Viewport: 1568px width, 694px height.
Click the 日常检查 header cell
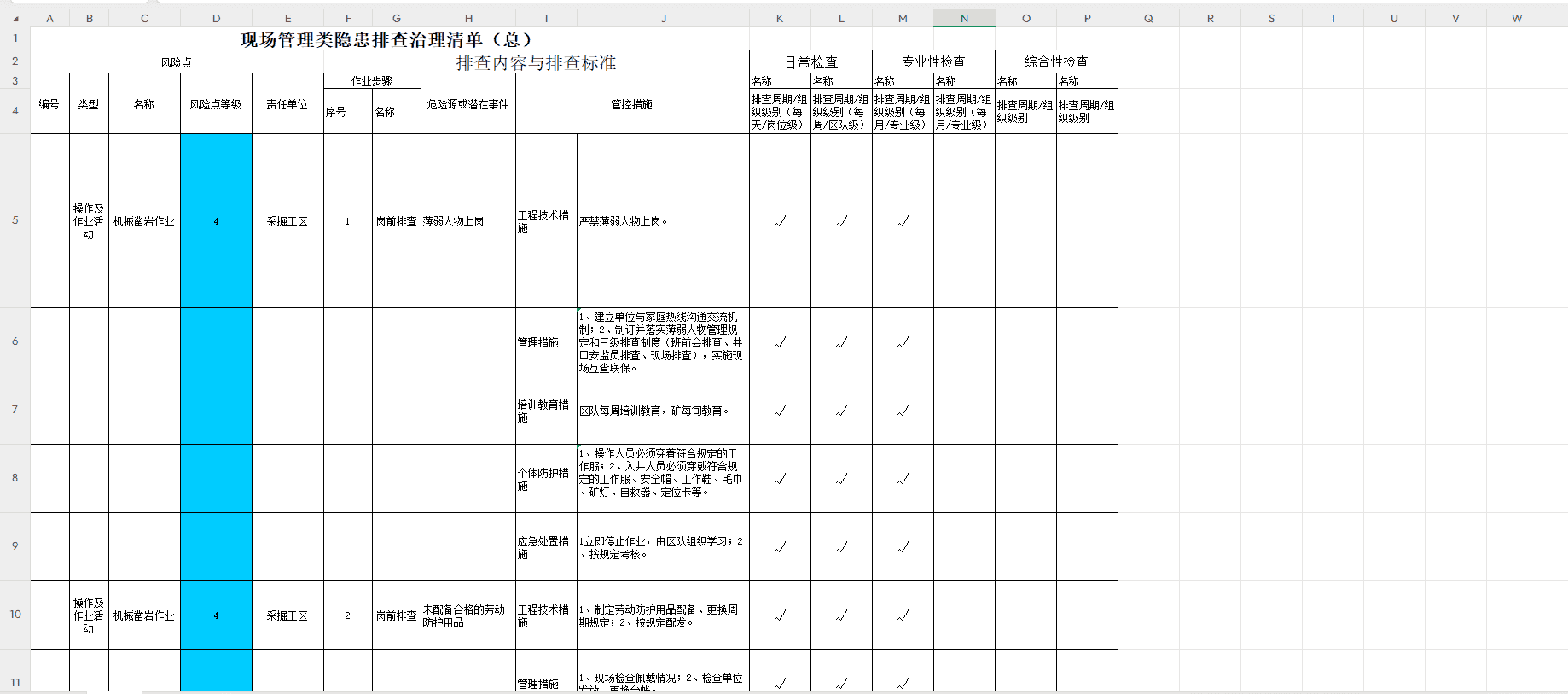coord(810,62)
